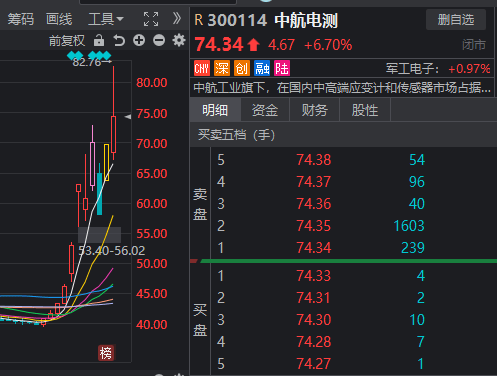Switch to the 财务 tab
This screenshot has width=497, height=376.
pos(315,110)
